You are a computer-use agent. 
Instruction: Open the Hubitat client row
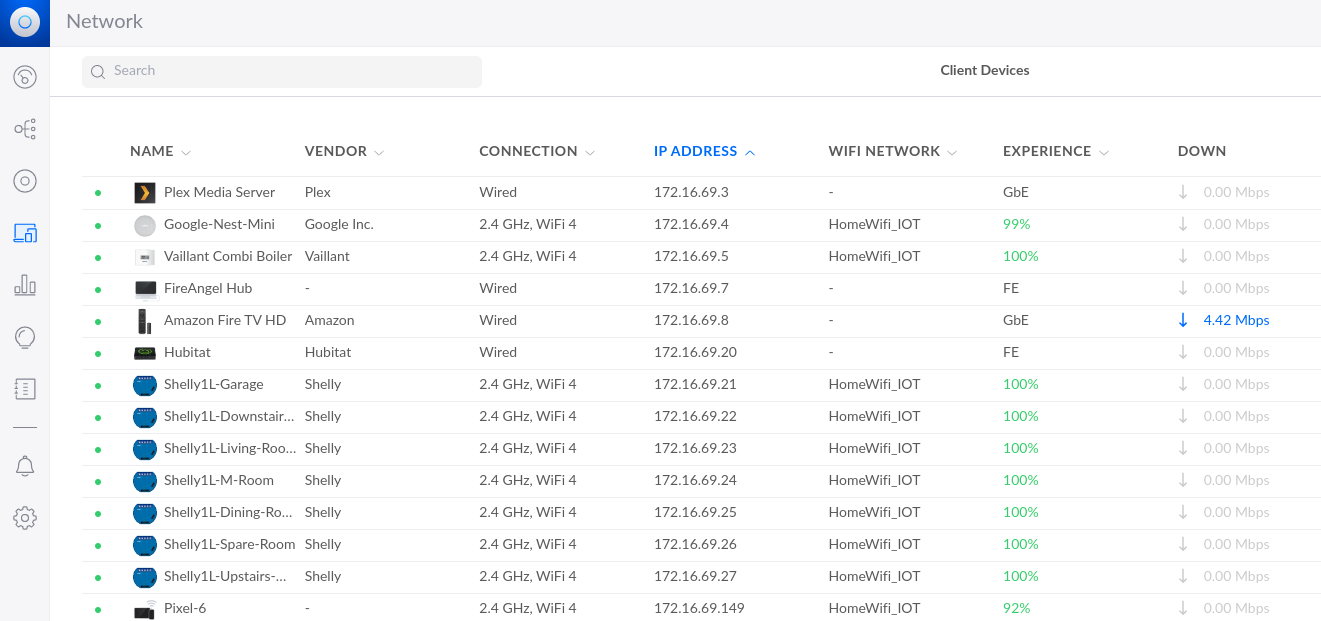[187, 352]
